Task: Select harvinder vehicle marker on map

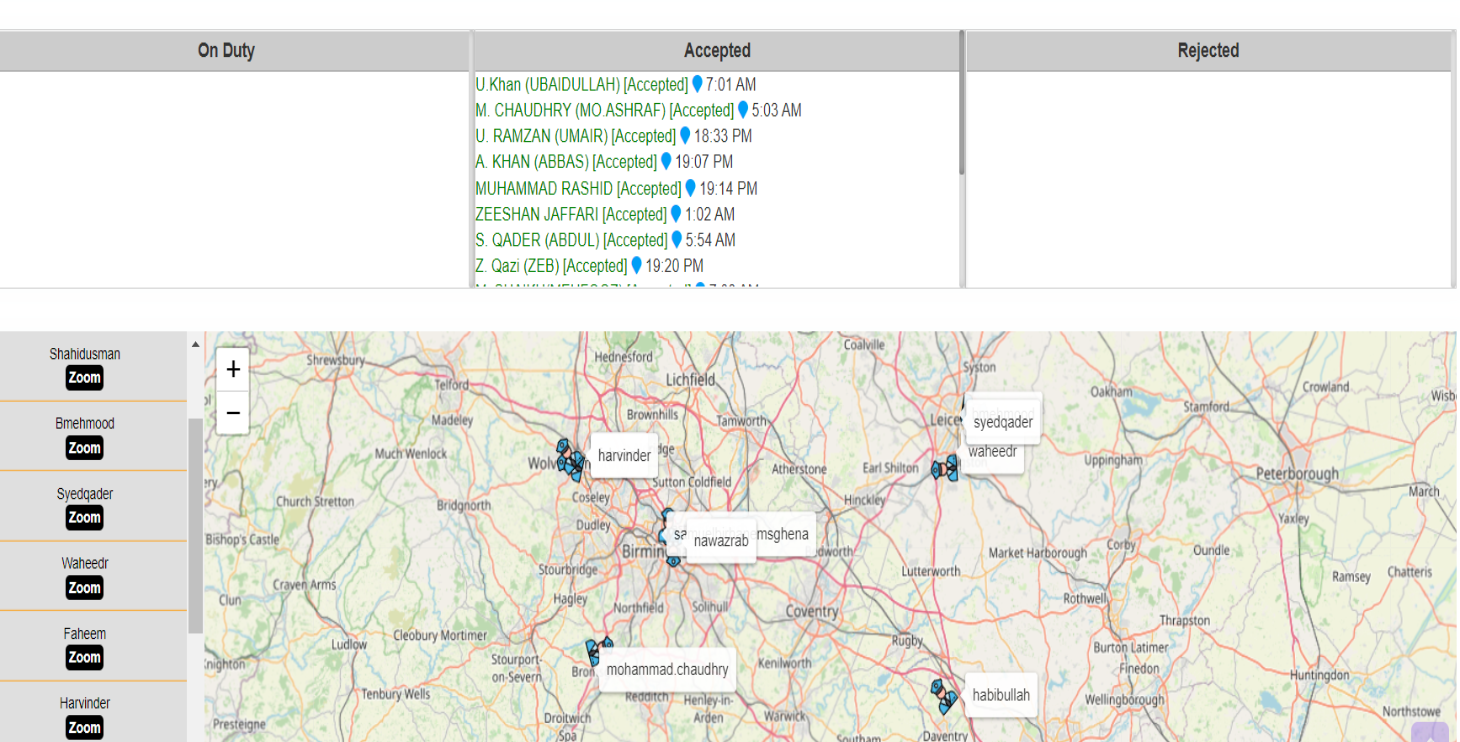Action: [571, 459]
